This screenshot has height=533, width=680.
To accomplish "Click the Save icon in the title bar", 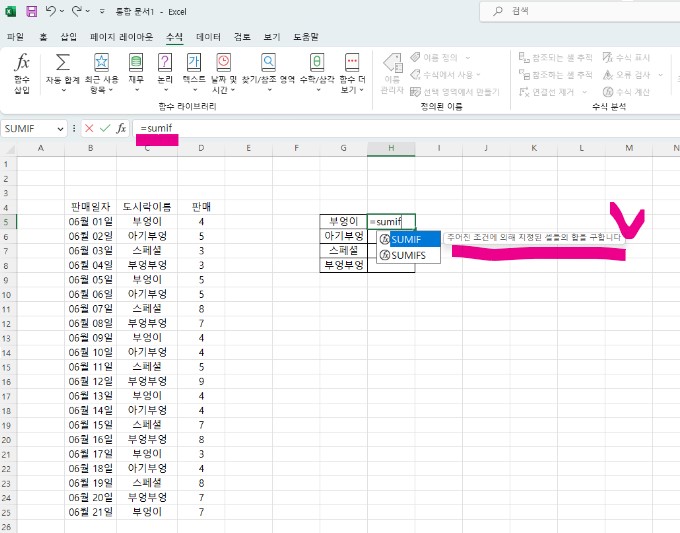I will pos(31,11).
